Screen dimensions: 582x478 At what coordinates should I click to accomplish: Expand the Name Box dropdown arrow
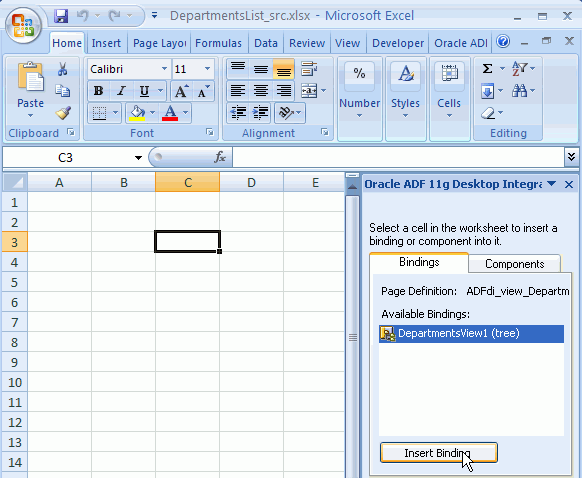point(138,158)
